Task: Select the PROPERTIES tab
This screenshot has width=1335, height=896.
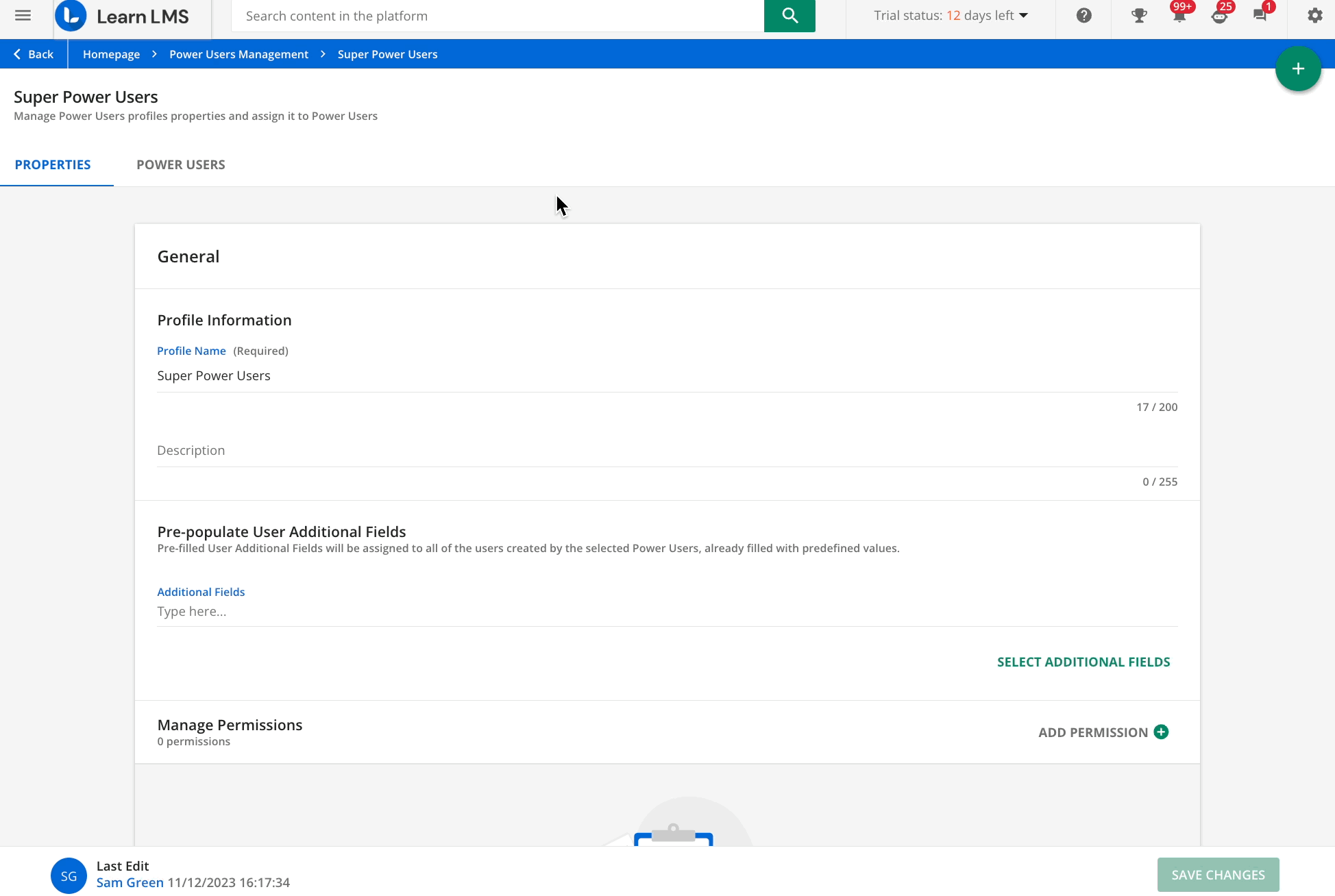Action: [53, 164]
